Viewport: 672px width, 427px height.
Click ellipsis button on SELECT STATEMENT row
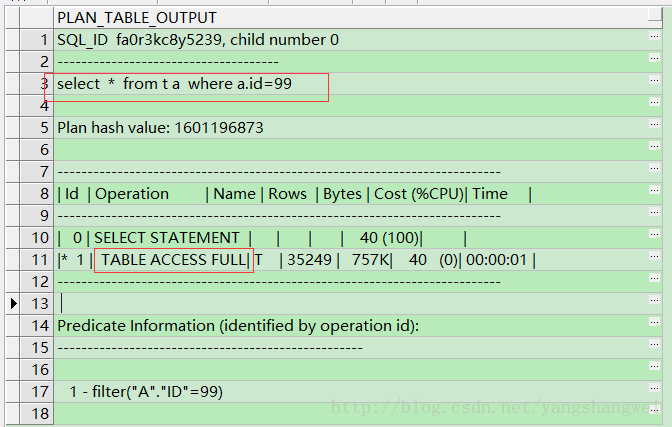[x=652, y=237]
